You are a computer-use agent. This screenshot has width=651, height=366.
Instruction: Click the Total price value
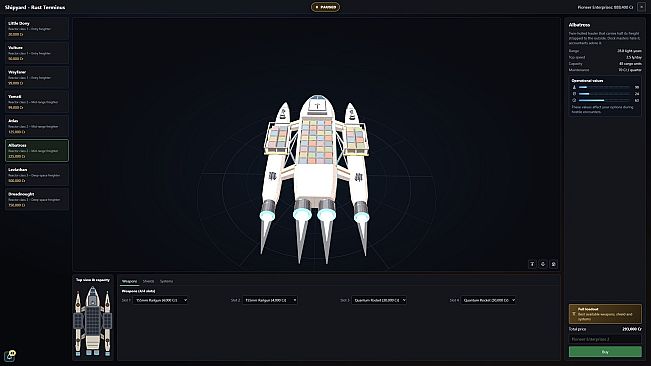click(x=632, y=329)
